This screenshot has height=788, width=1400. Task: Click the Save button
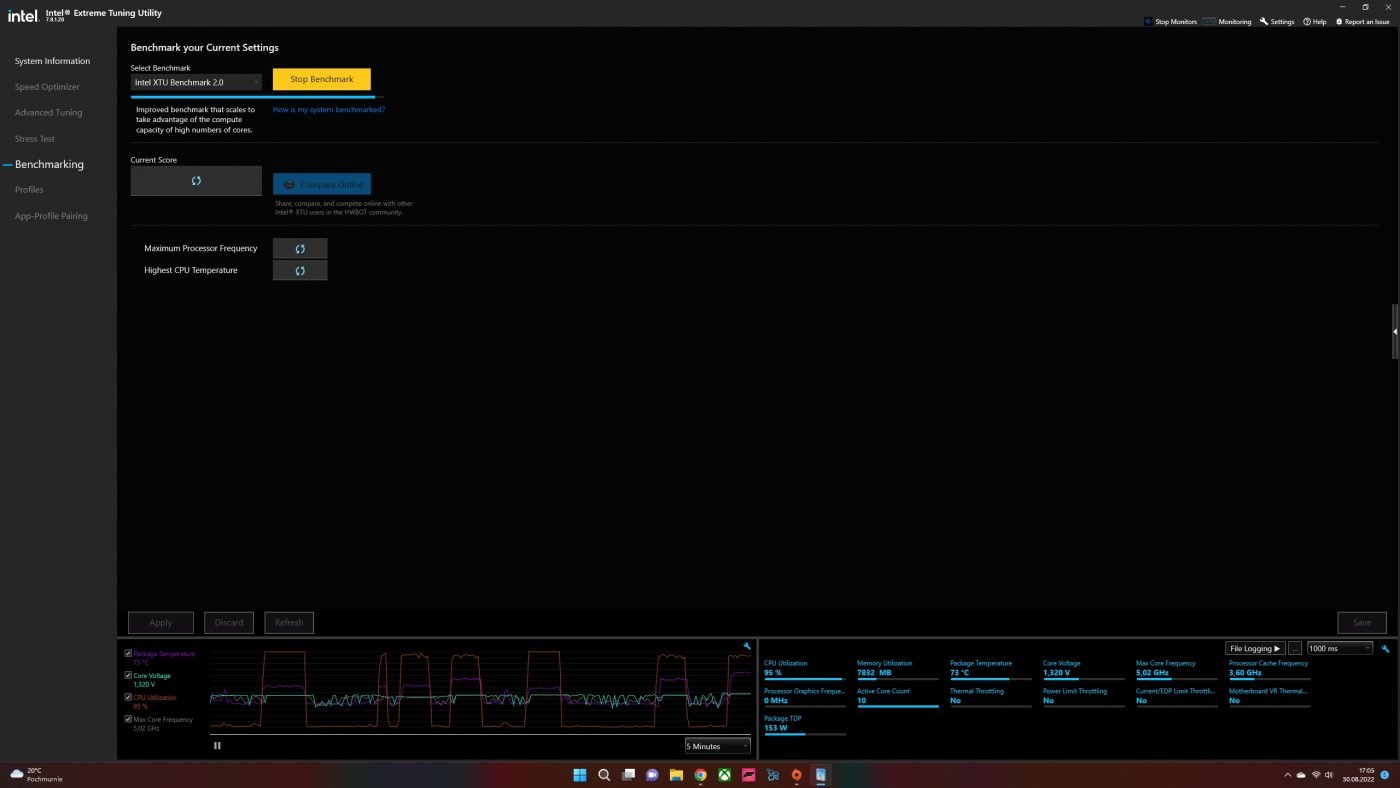[x=1362, y=622]
